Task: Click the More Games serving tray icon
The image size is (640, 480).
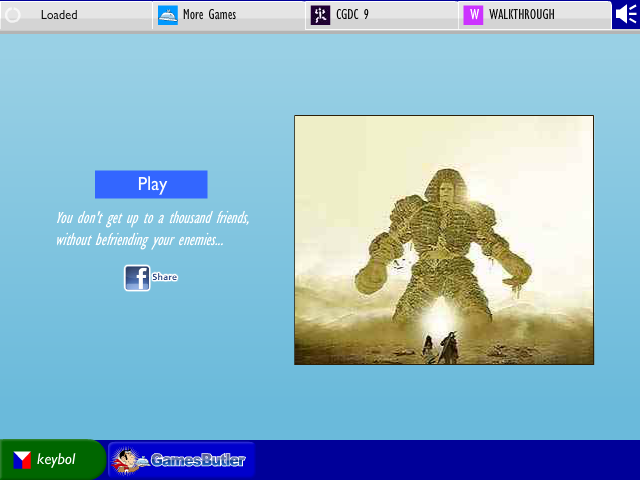Action: pos(167,16)
